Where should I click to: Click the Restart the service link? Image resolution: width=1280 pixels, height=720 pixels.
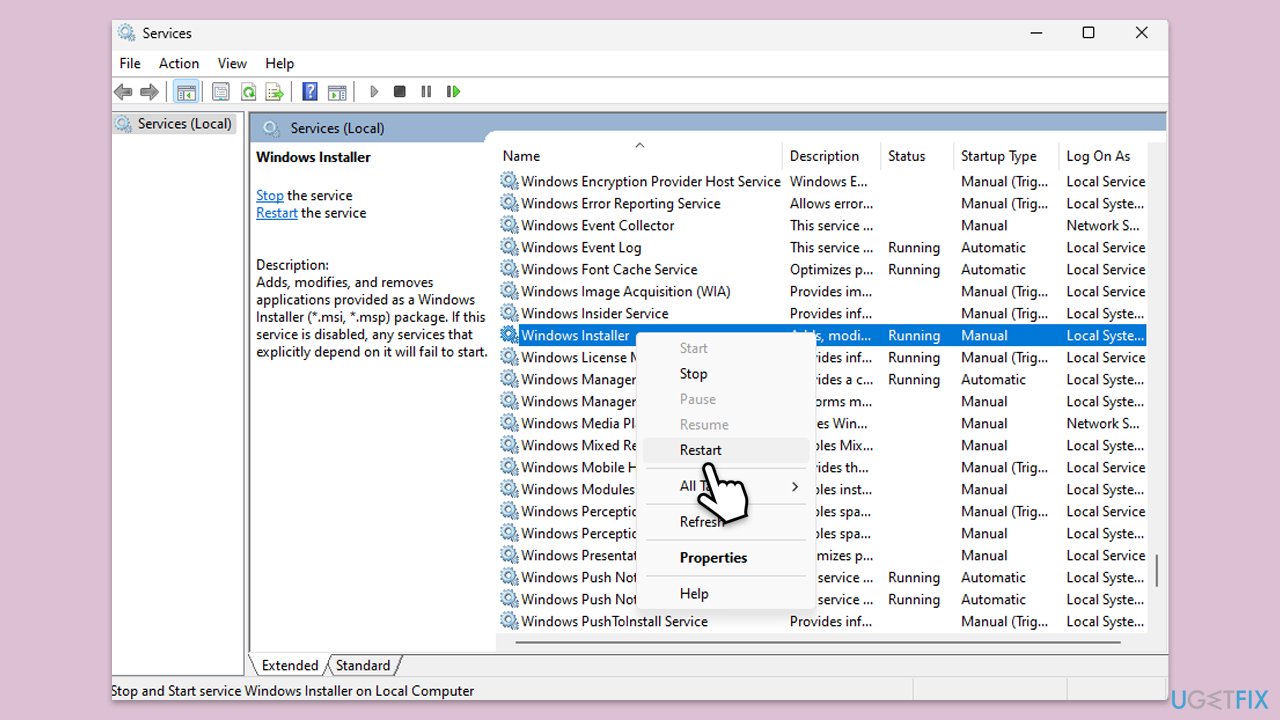276,212
